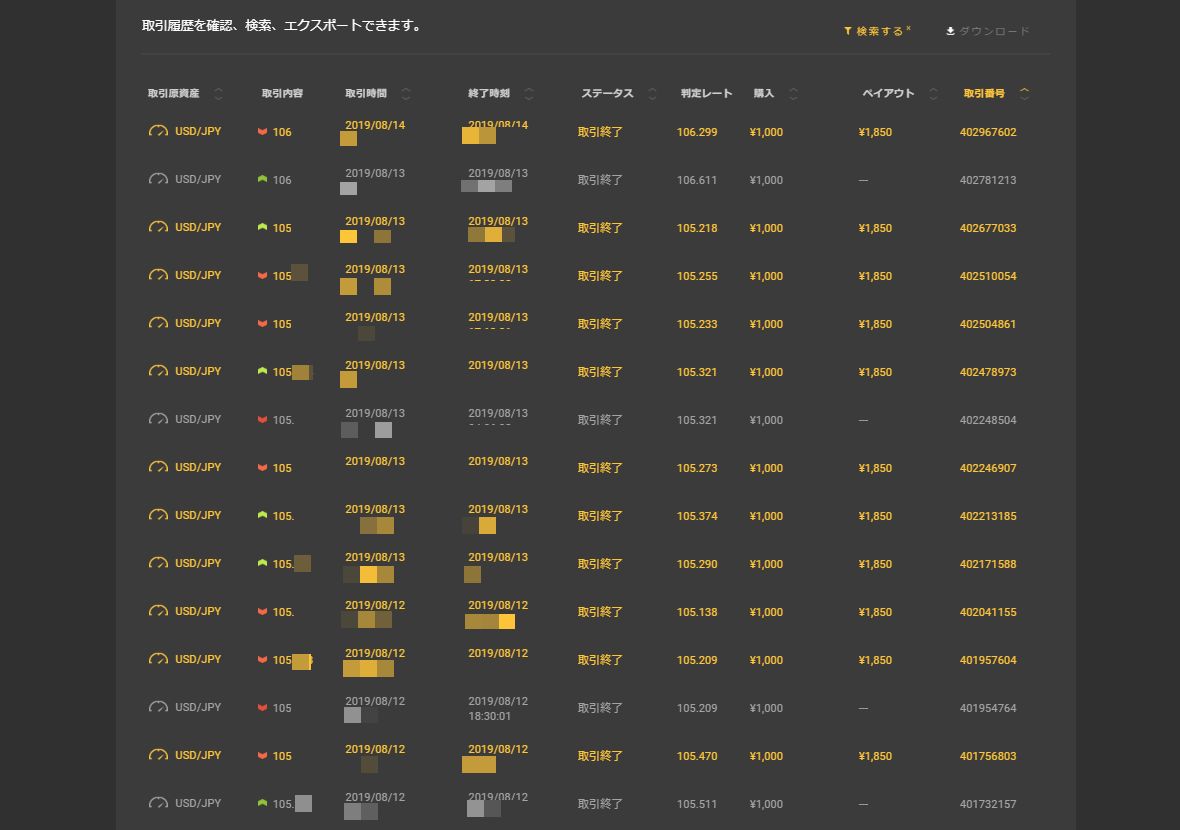Sort by 取引番号 column arrows

(1024, 93)
